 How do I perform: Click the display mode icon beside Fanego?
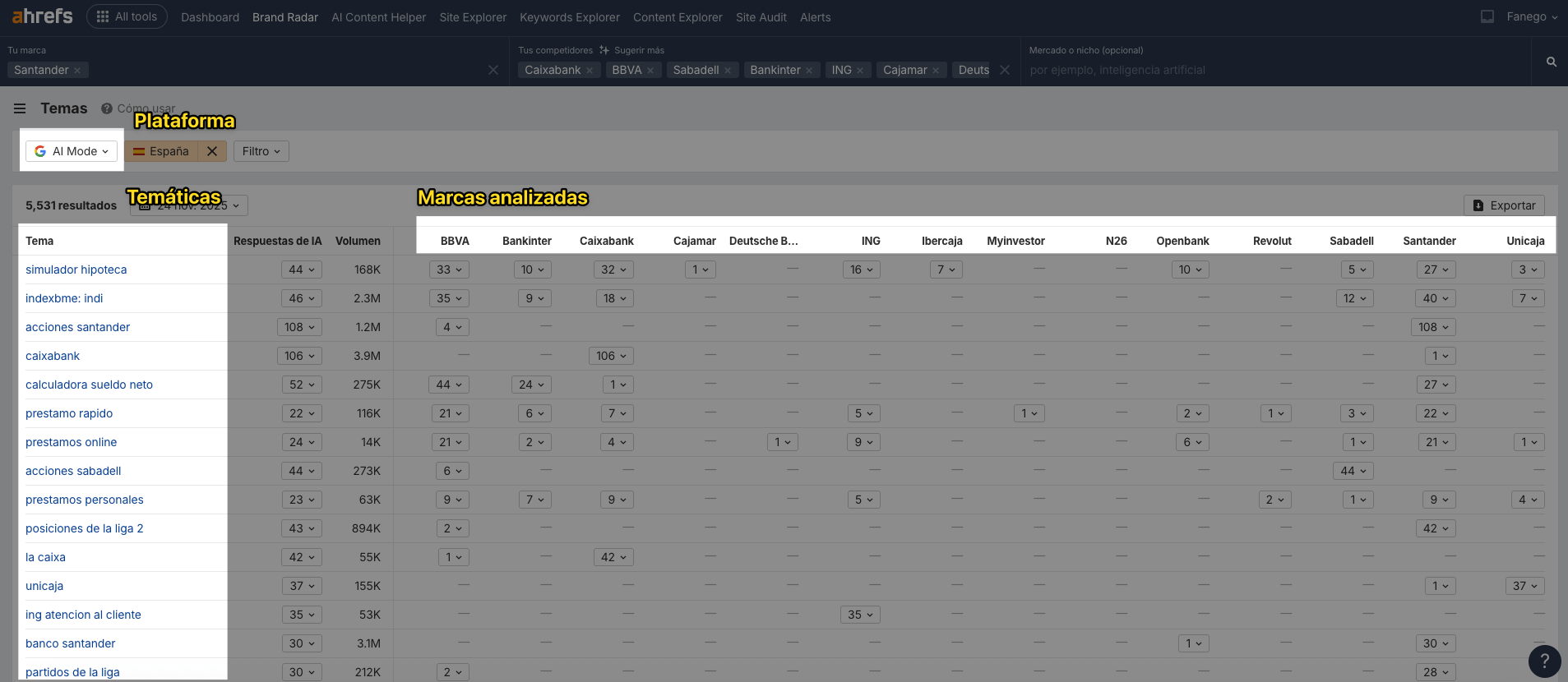coord(1487,16)
